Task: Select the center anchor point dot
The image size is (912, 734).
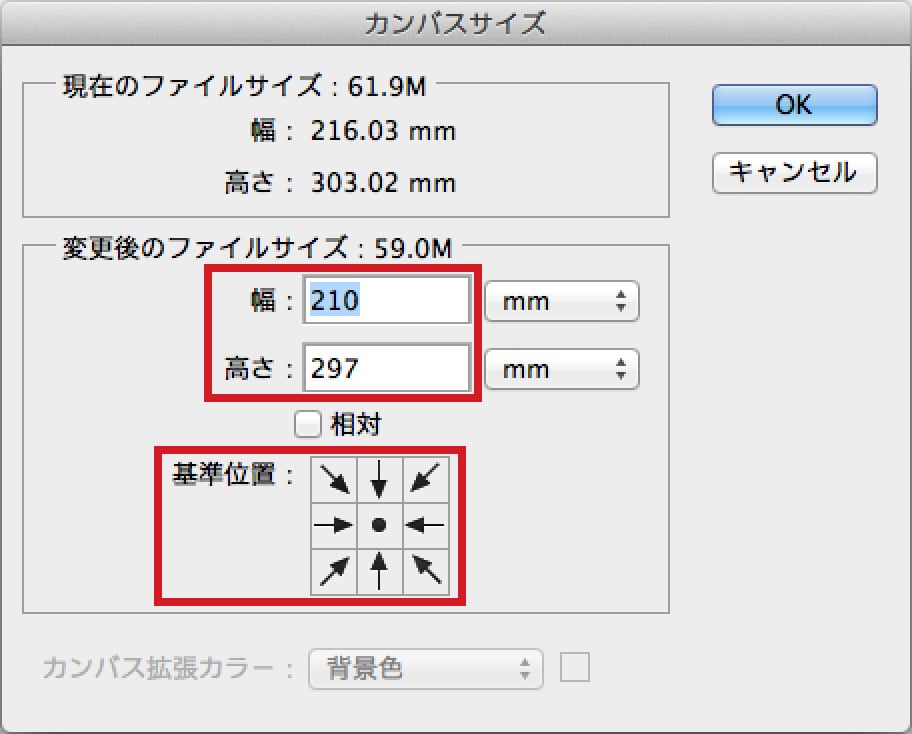Action: (x=380, y=523)
